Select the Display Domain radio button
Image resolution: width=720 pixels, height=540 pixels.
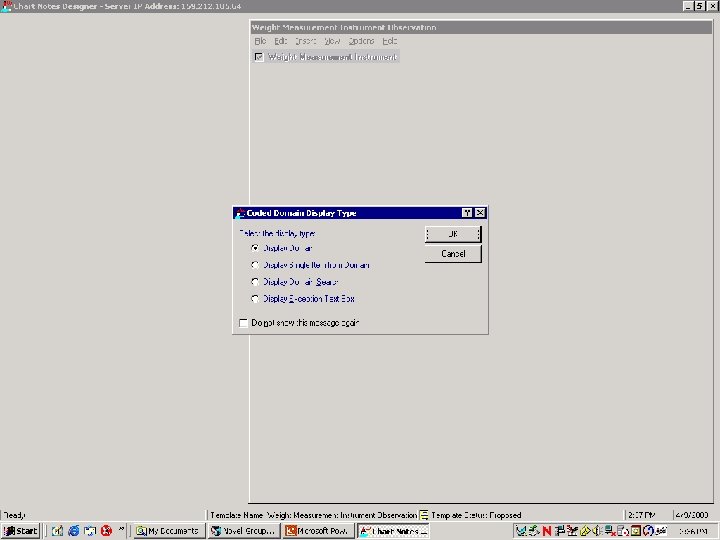pyautogui.click(x=255, y=248)
